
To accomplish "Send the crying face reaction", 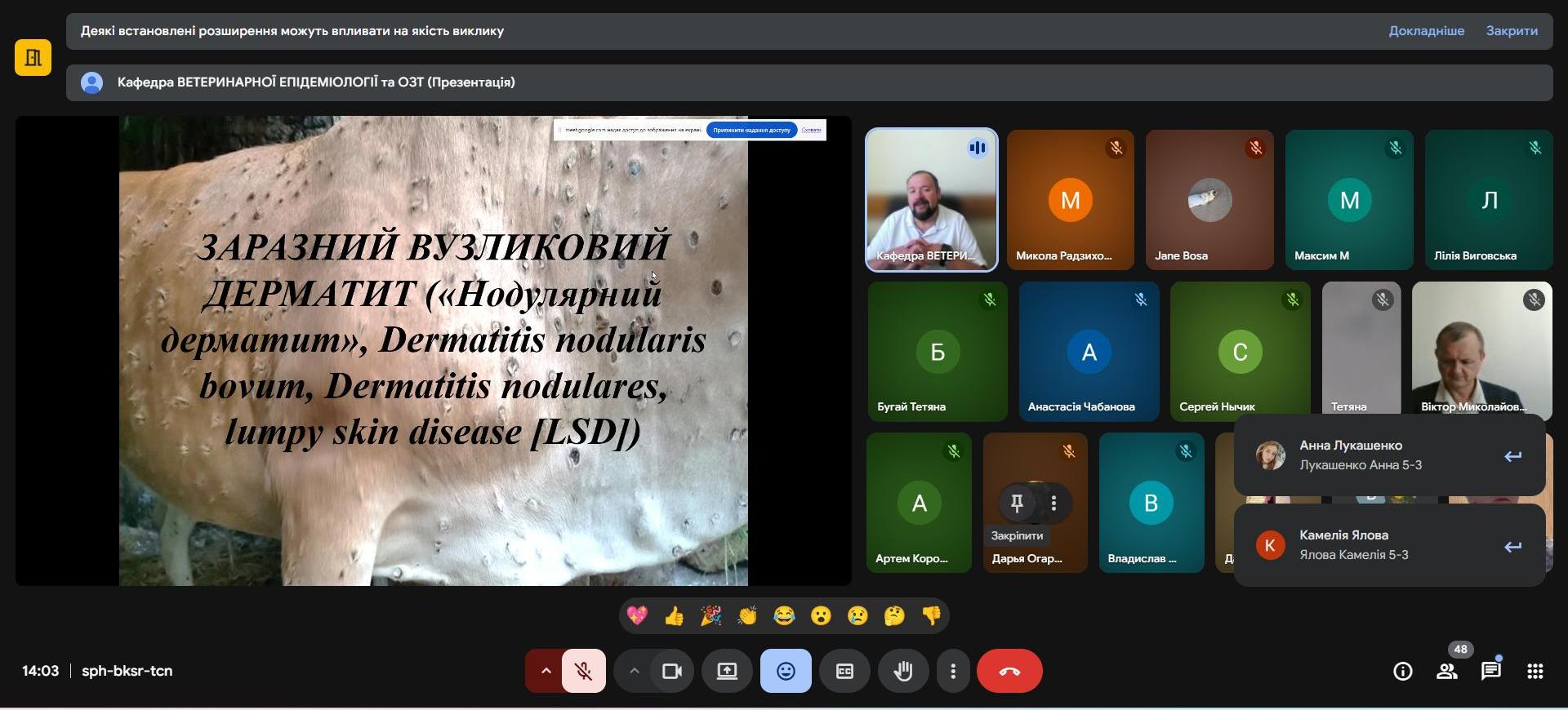I will [x=857, y=616].
